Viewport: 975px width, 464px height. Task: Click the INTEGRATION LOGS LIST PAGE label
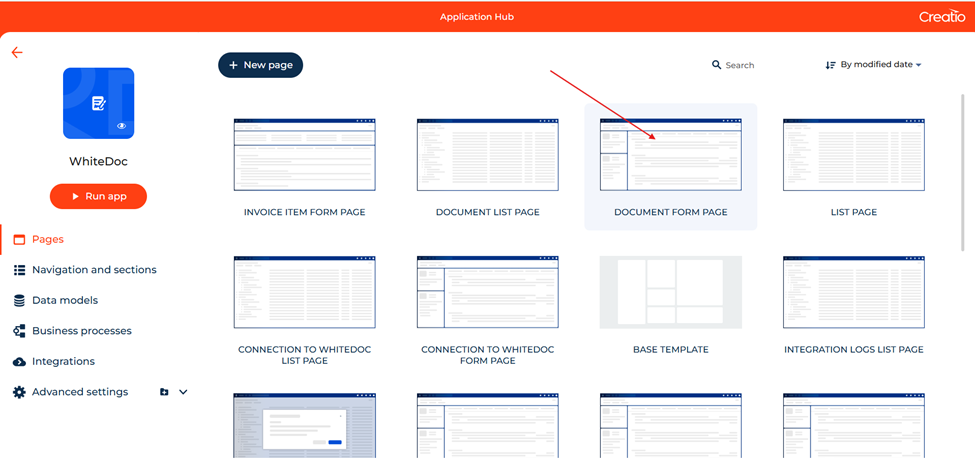(854, 350)
